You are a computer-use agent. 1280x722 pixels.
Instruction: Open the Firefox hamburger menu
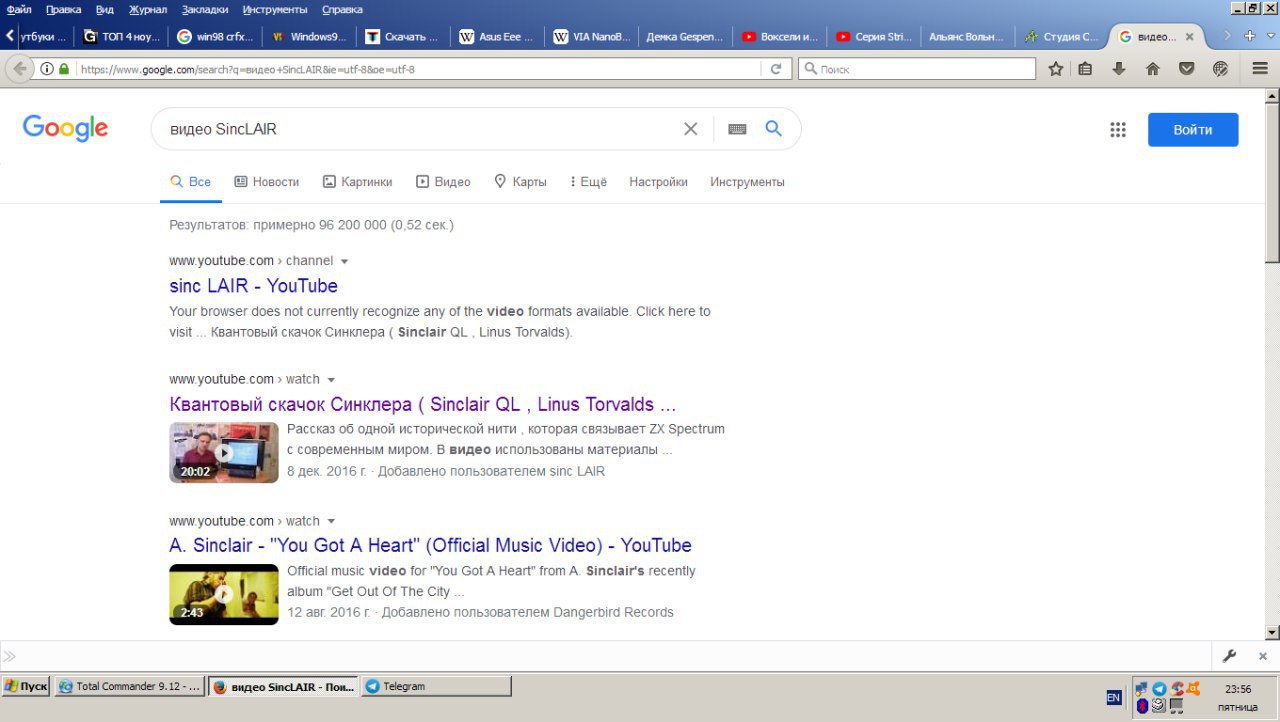click(1260, 69)
